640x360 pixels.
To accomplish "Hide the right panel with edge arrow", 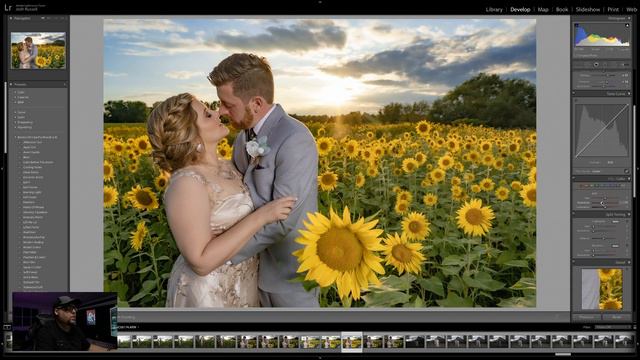I will click(x=638, y=168).
